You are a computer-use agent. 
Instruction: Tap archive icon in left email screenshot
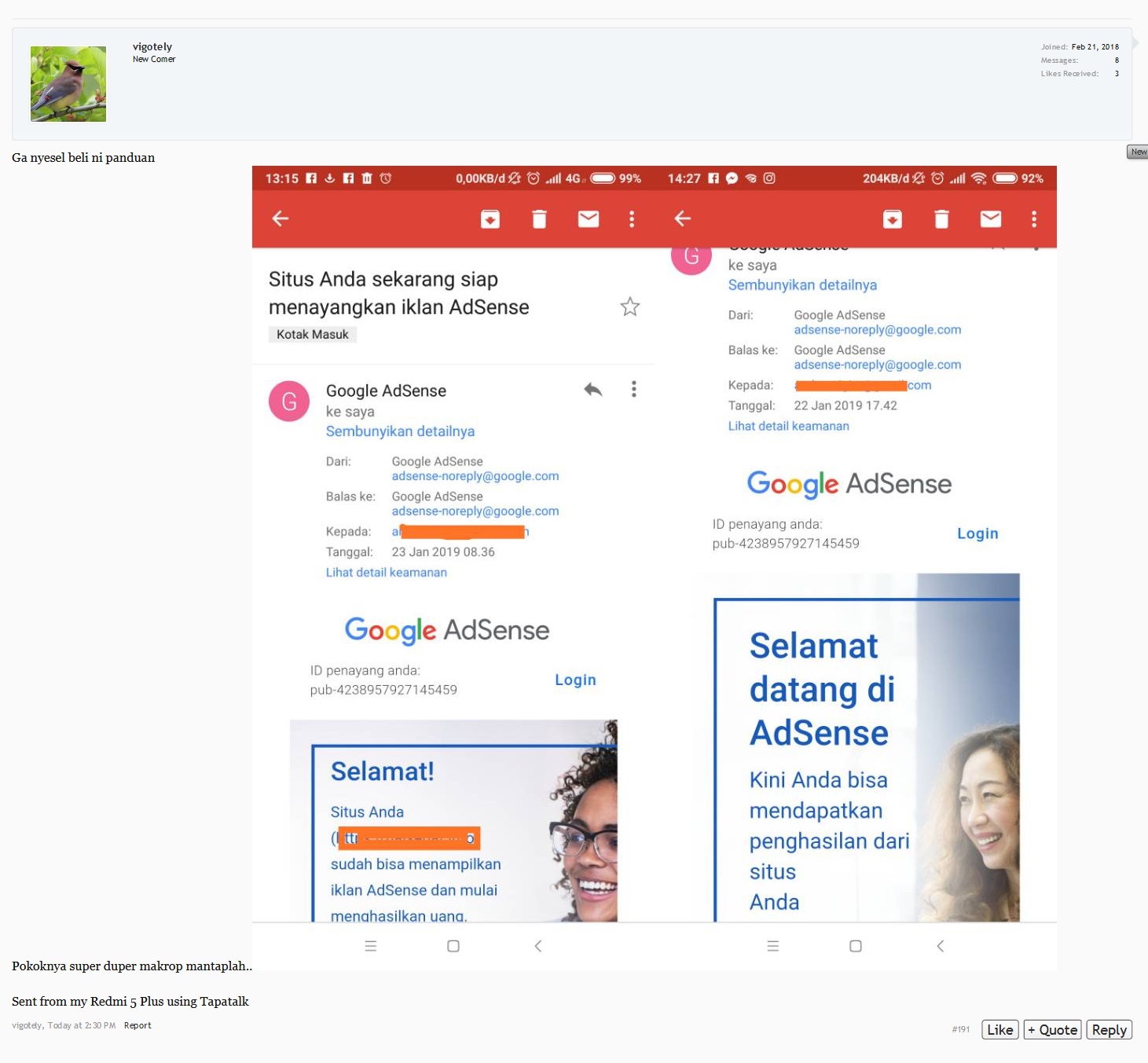[490, 219]
